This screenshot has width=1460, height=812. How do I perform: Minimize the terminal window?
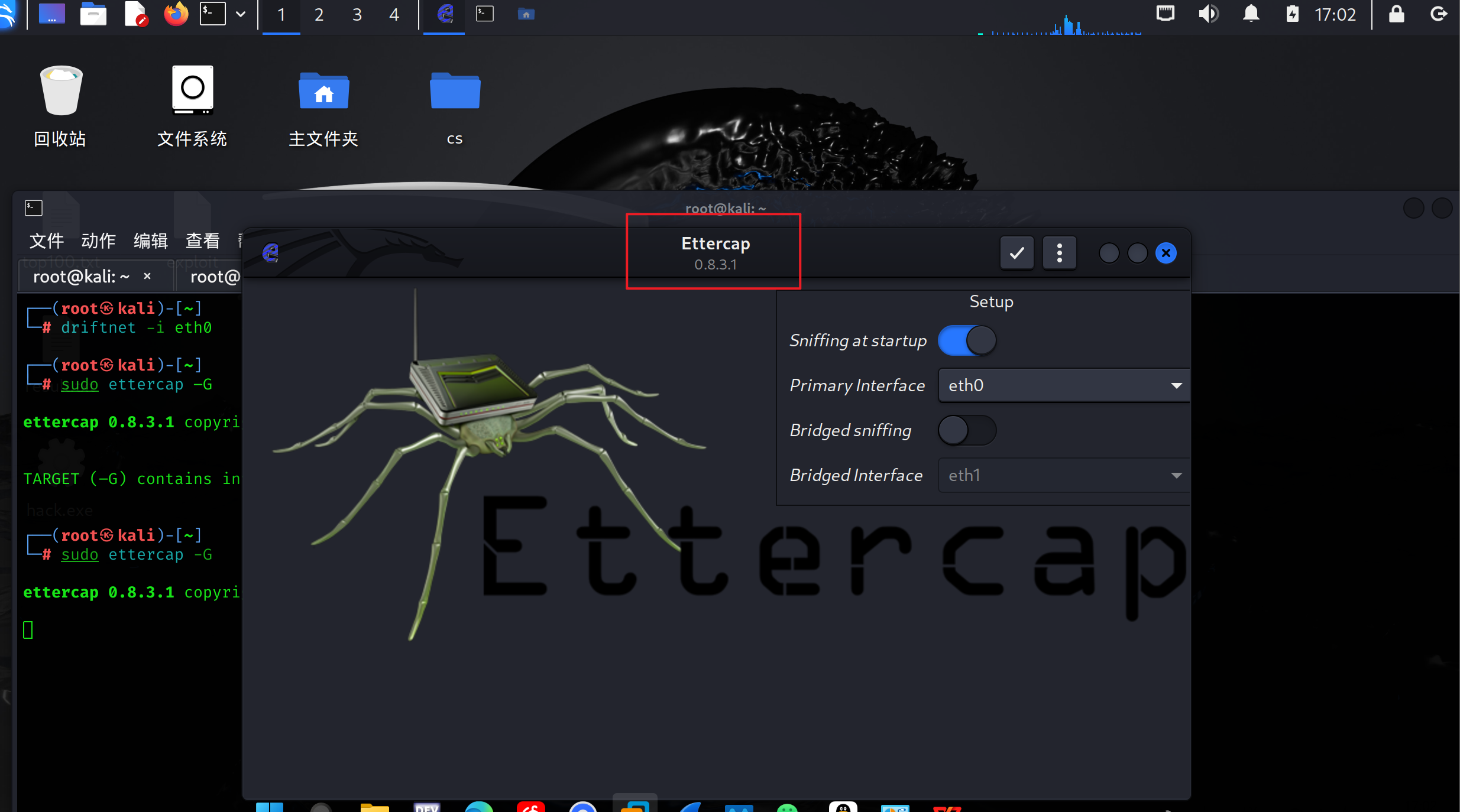coord(1413,208)
